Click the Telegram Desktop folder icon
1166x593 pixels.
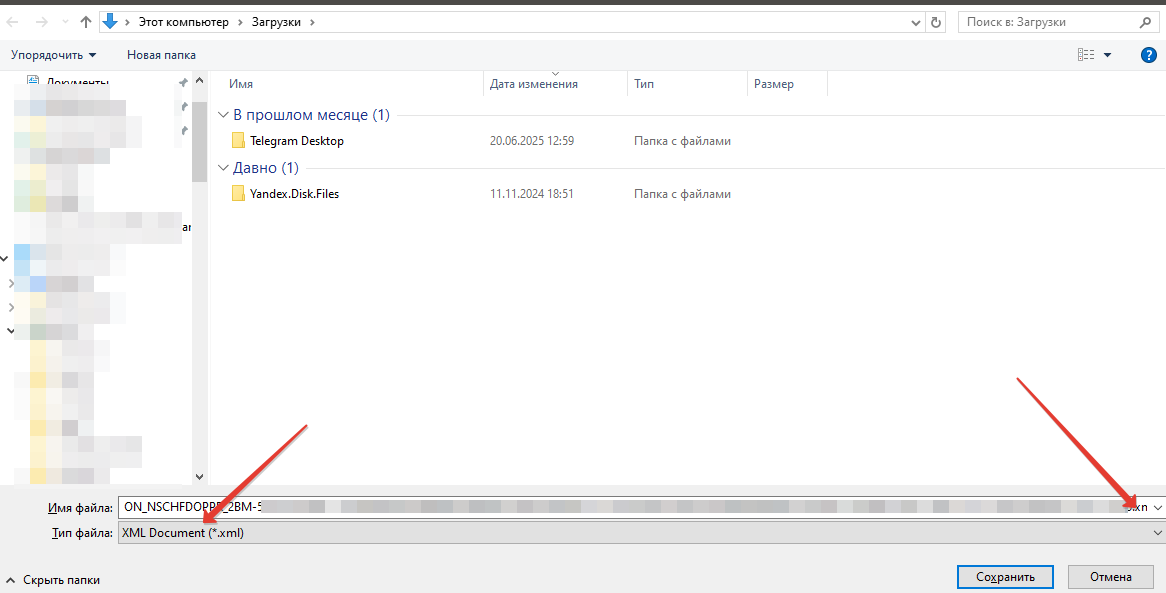coord(238,141)
